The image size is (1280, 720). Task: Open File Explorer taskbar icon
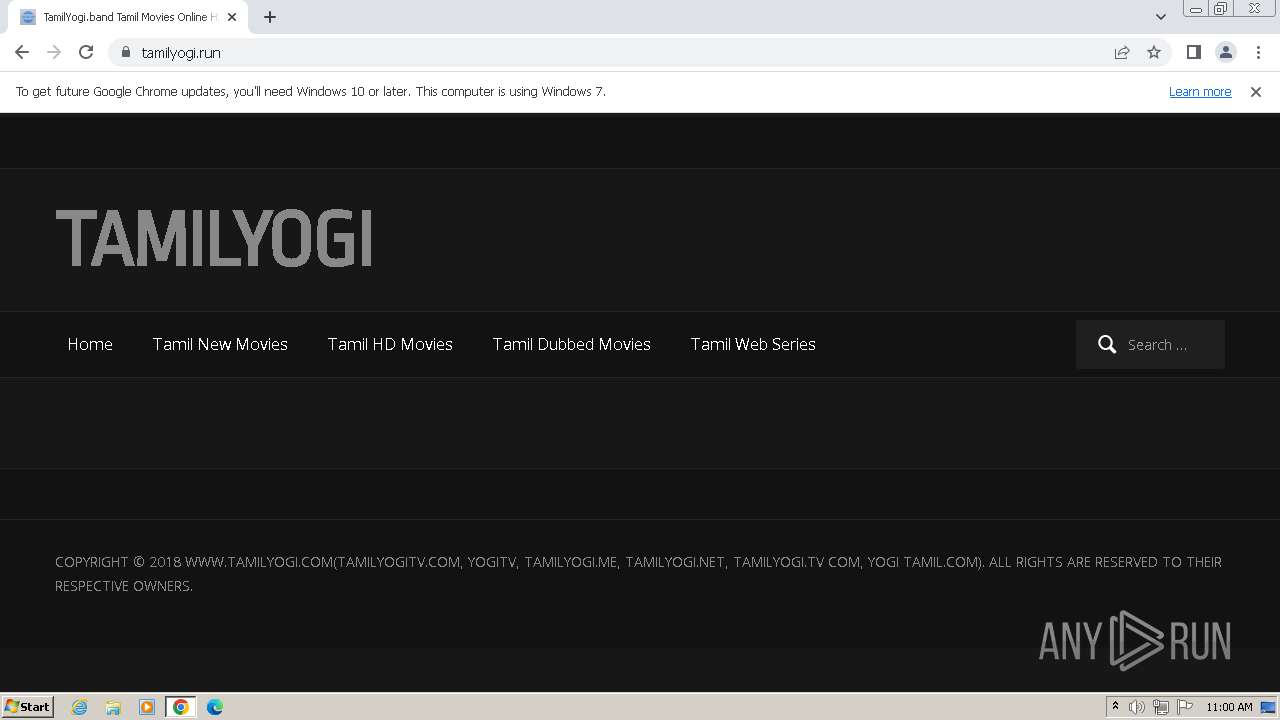113,707
